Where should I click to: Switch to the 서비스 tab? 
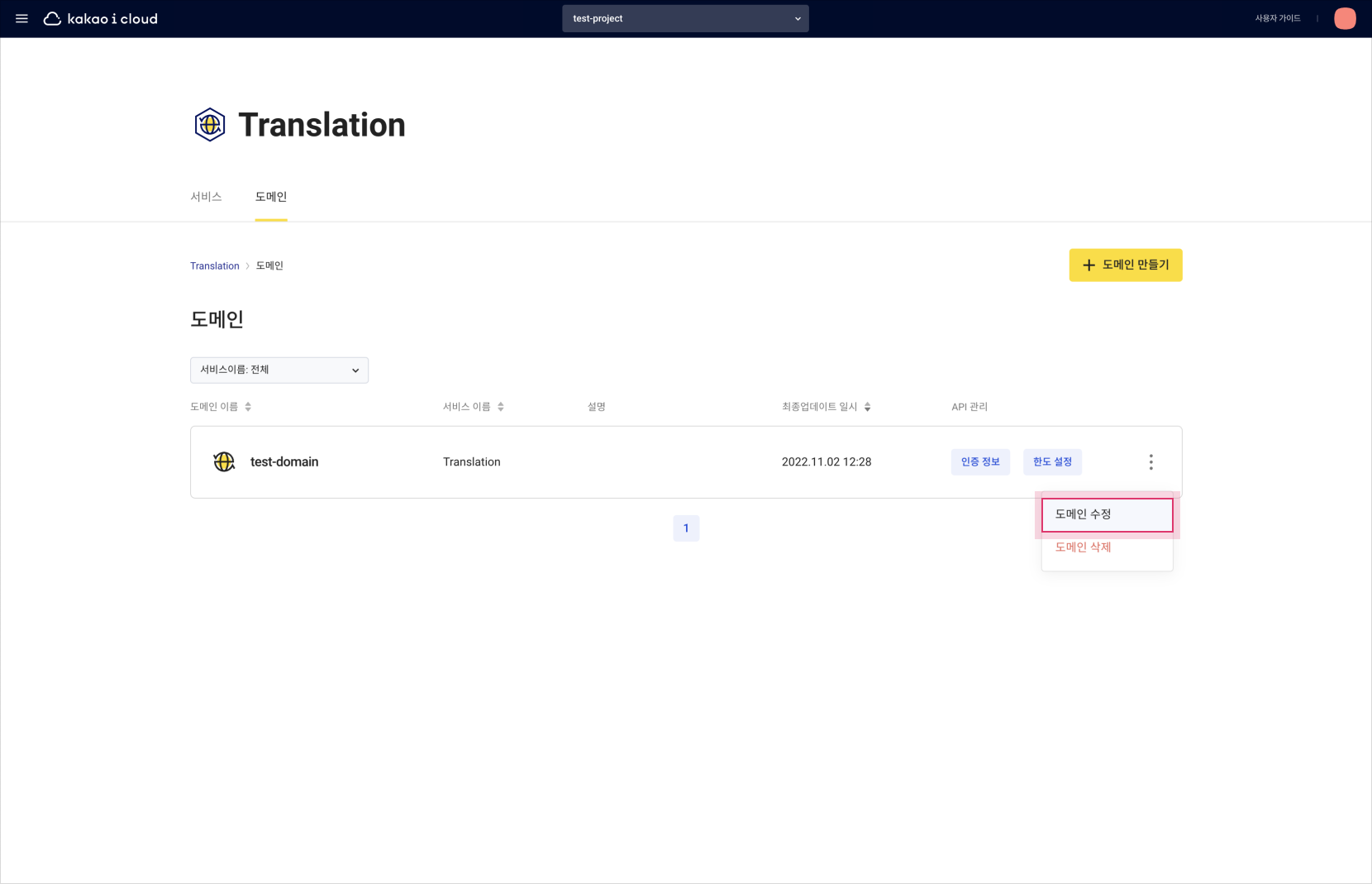click(x=206, y=197)
